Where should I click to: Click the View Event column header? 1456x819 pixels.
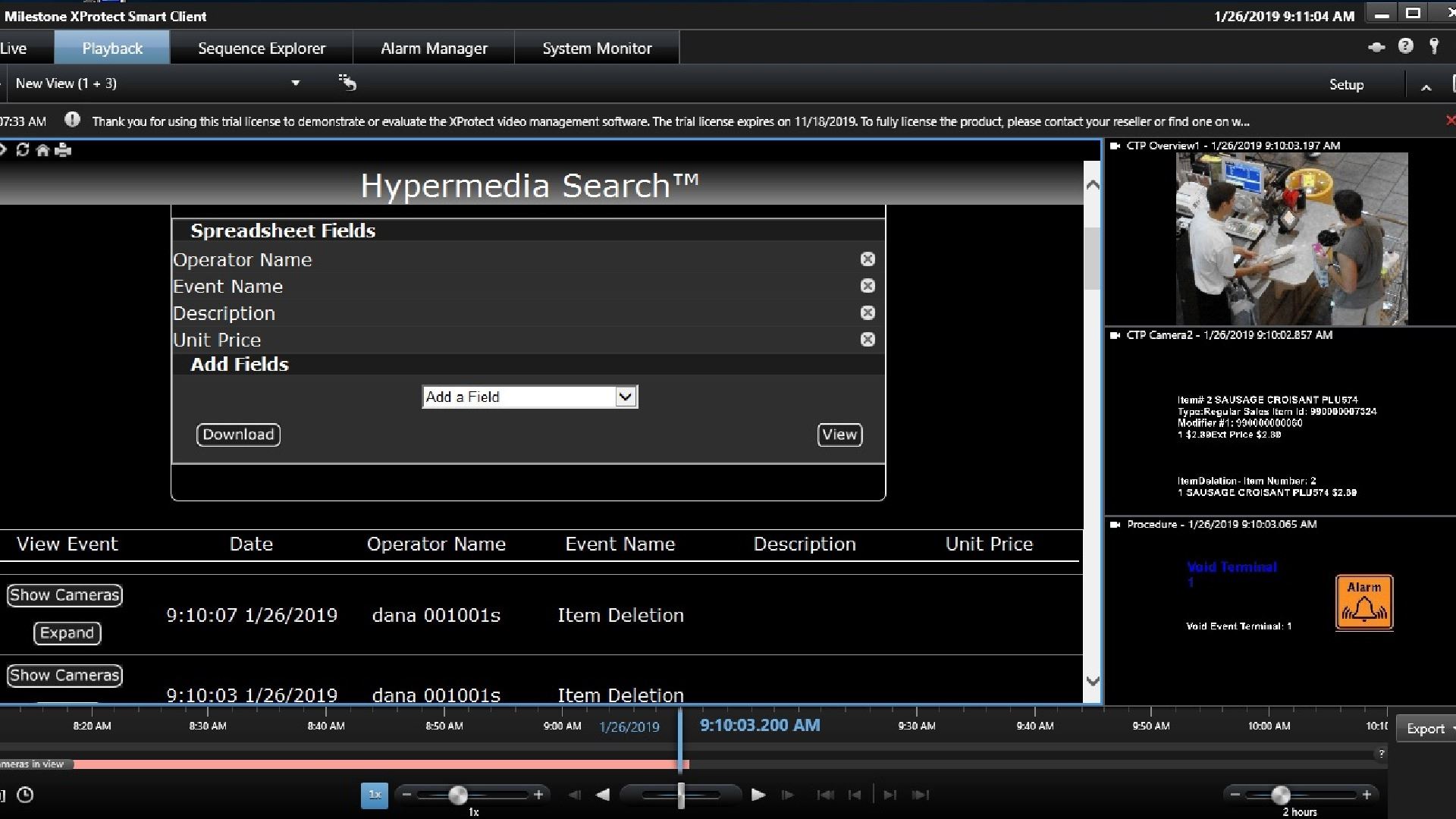point(67,544)
